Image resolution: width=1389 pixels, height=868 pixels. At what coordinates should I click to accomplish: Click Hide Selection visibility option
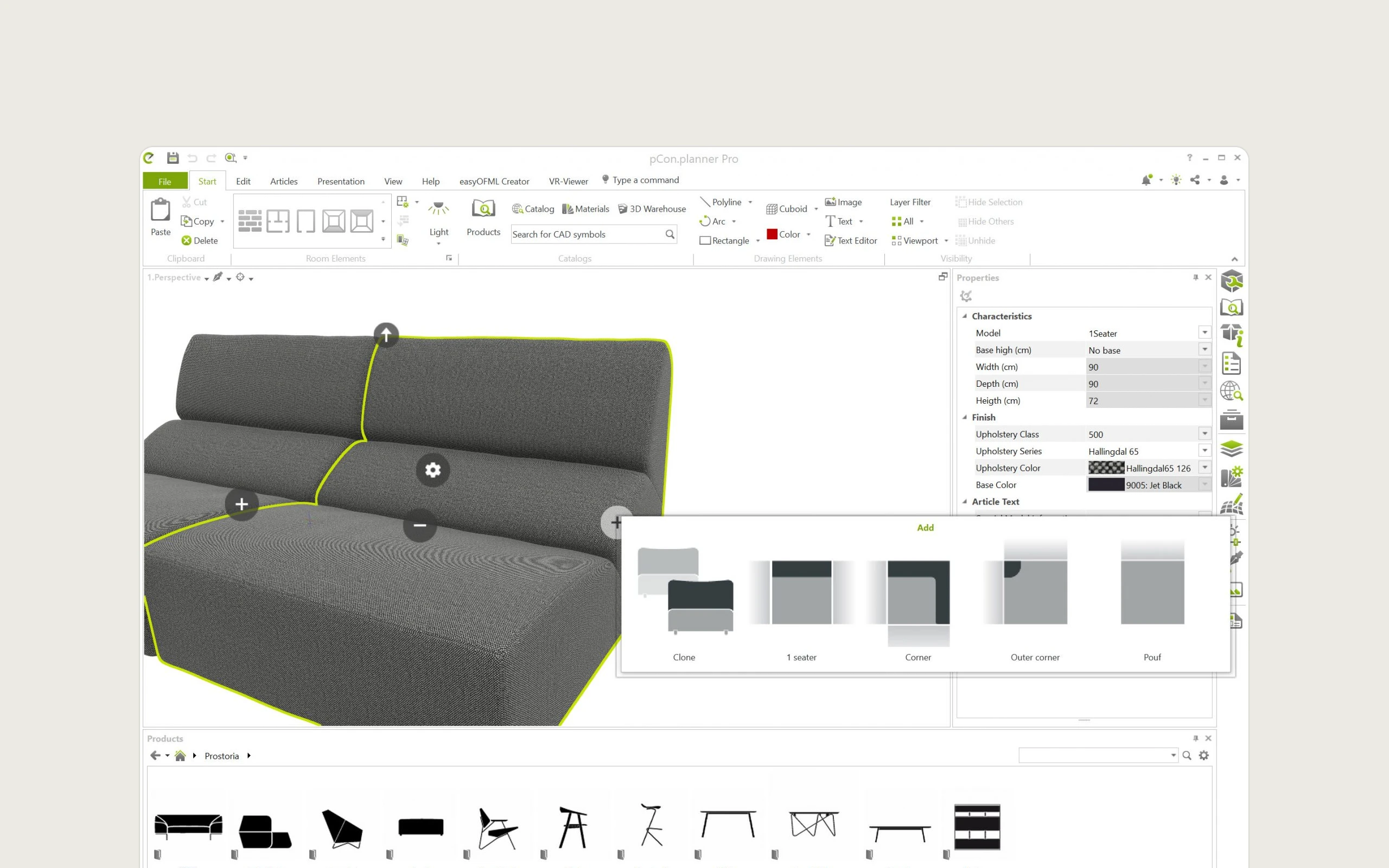(x=989, y=202)
